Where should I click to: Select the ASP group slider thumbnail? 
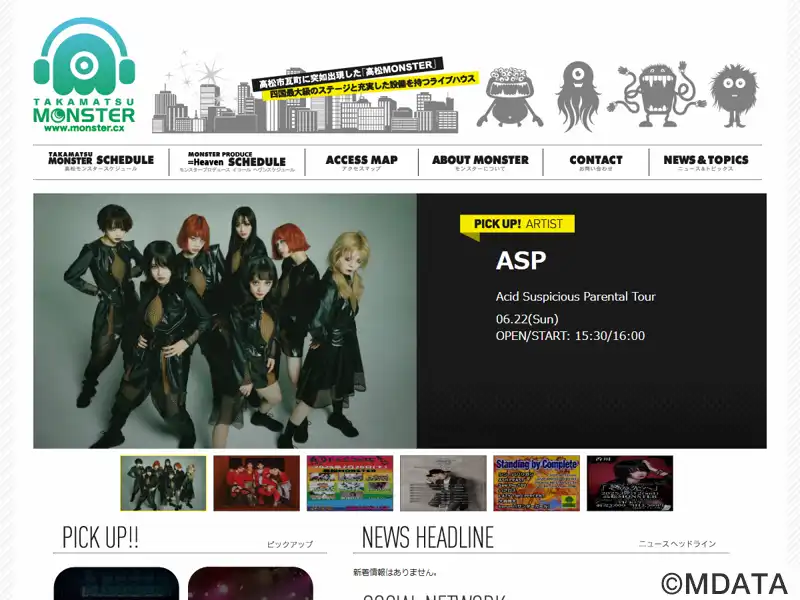[163, 483]
